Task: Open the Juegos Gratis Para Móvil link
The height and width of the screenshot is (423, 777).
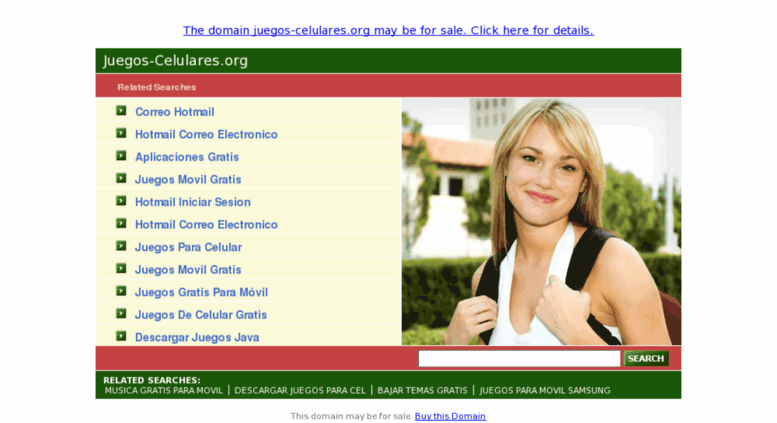Action: [201, 292]
